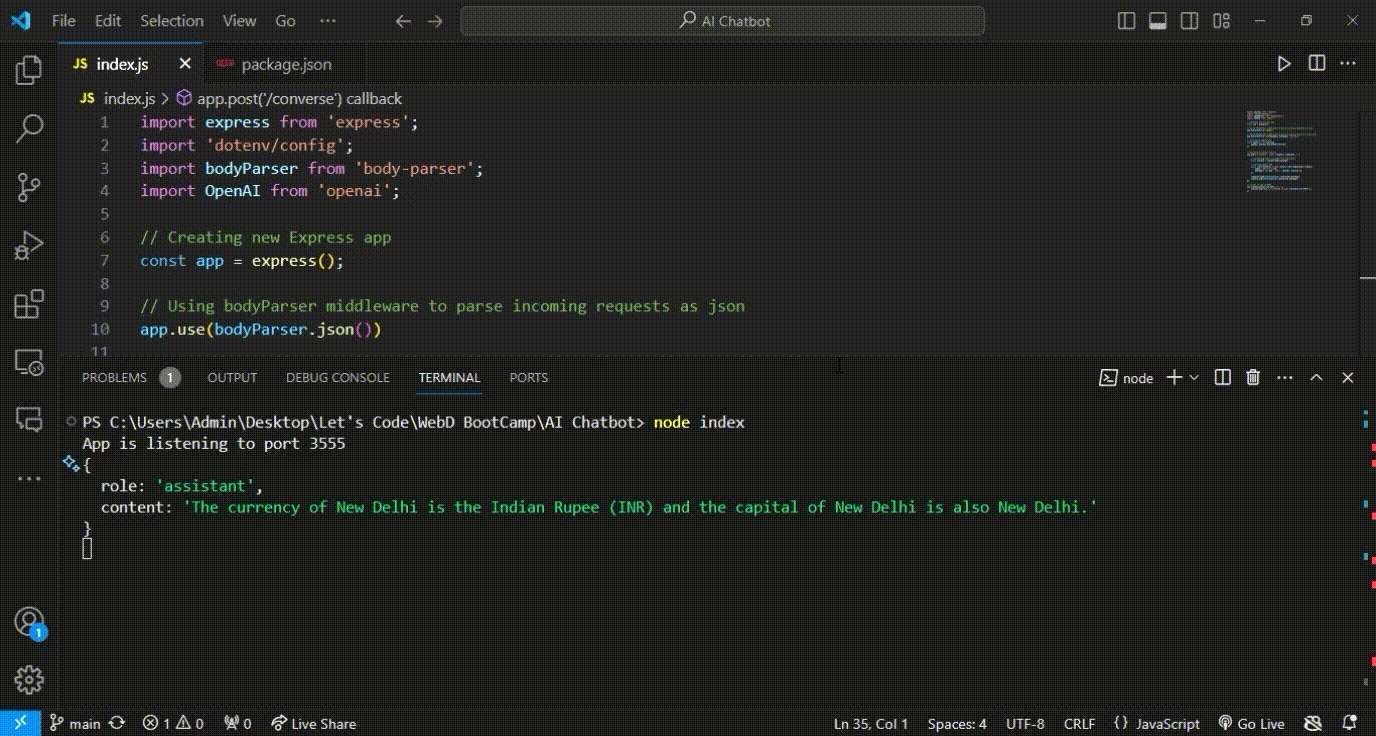Click Go Live in status bar
1376x736 pixels.
click(x=1252, y=724)
